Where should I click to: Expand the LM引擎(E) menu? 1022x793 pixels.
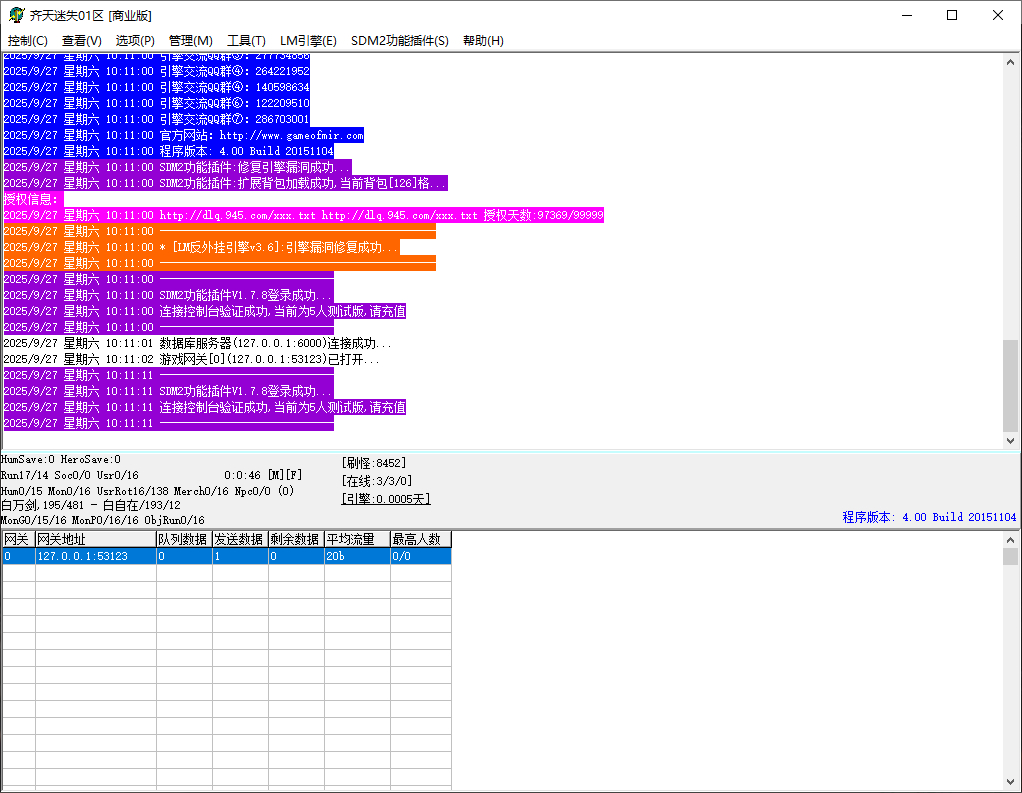[308, 41]
